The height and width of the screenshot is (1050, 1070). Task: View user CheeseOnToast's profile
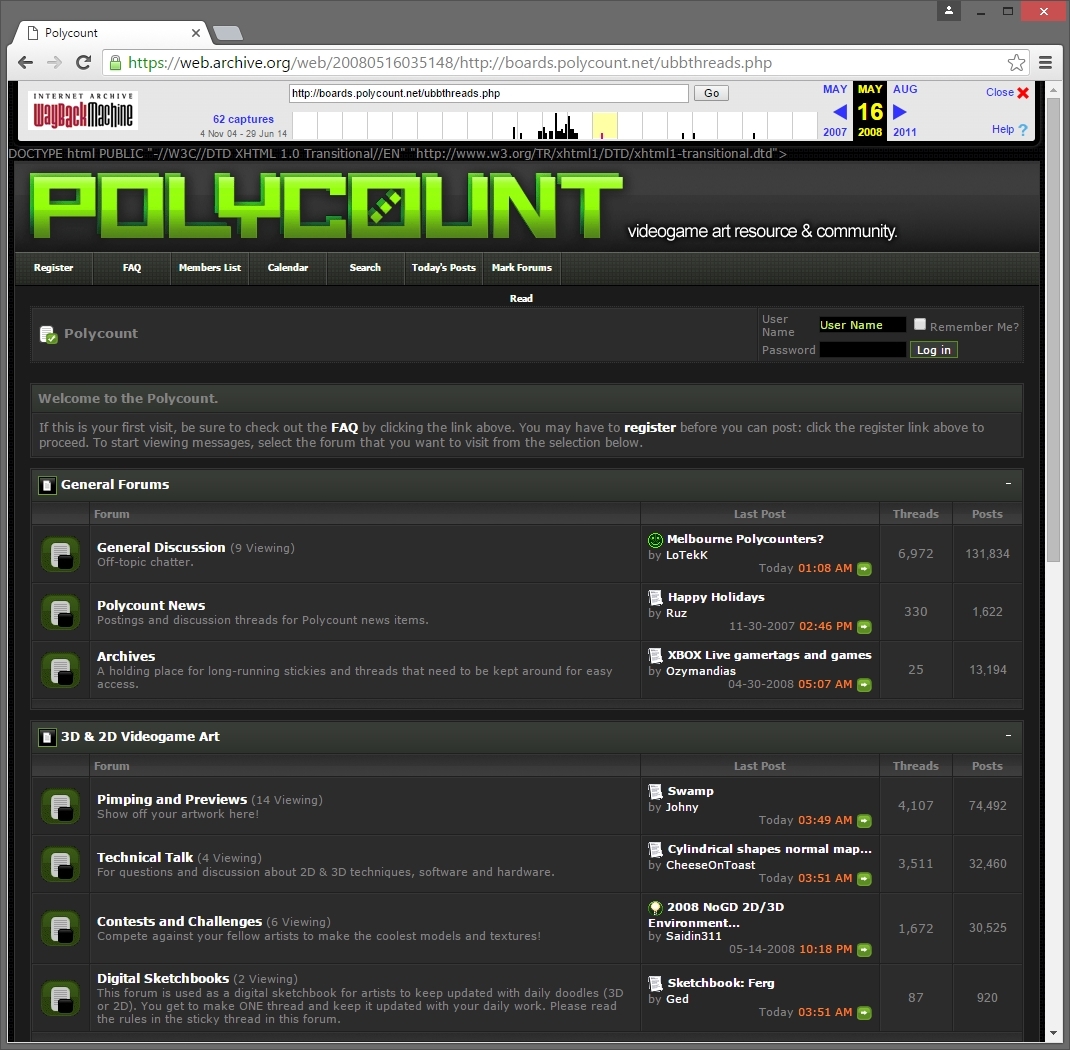[710, 865]
